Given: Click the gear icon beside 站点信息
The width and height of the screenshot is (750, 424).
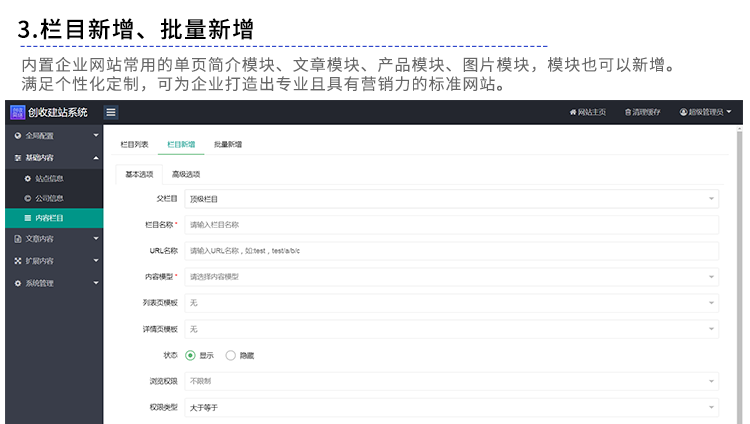Looking at the screenshot, I should (28, 179).
